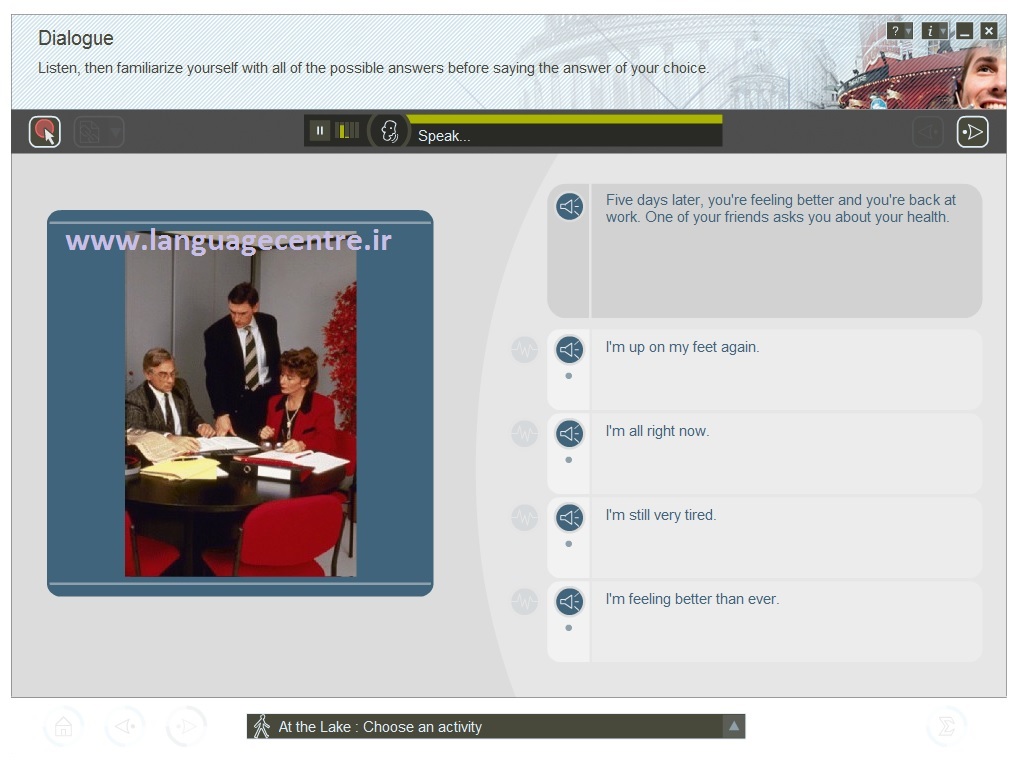Show waveform for "I'm all right now."
The height and width of the screenshot is (768, 1018).
tap(525, 434)
